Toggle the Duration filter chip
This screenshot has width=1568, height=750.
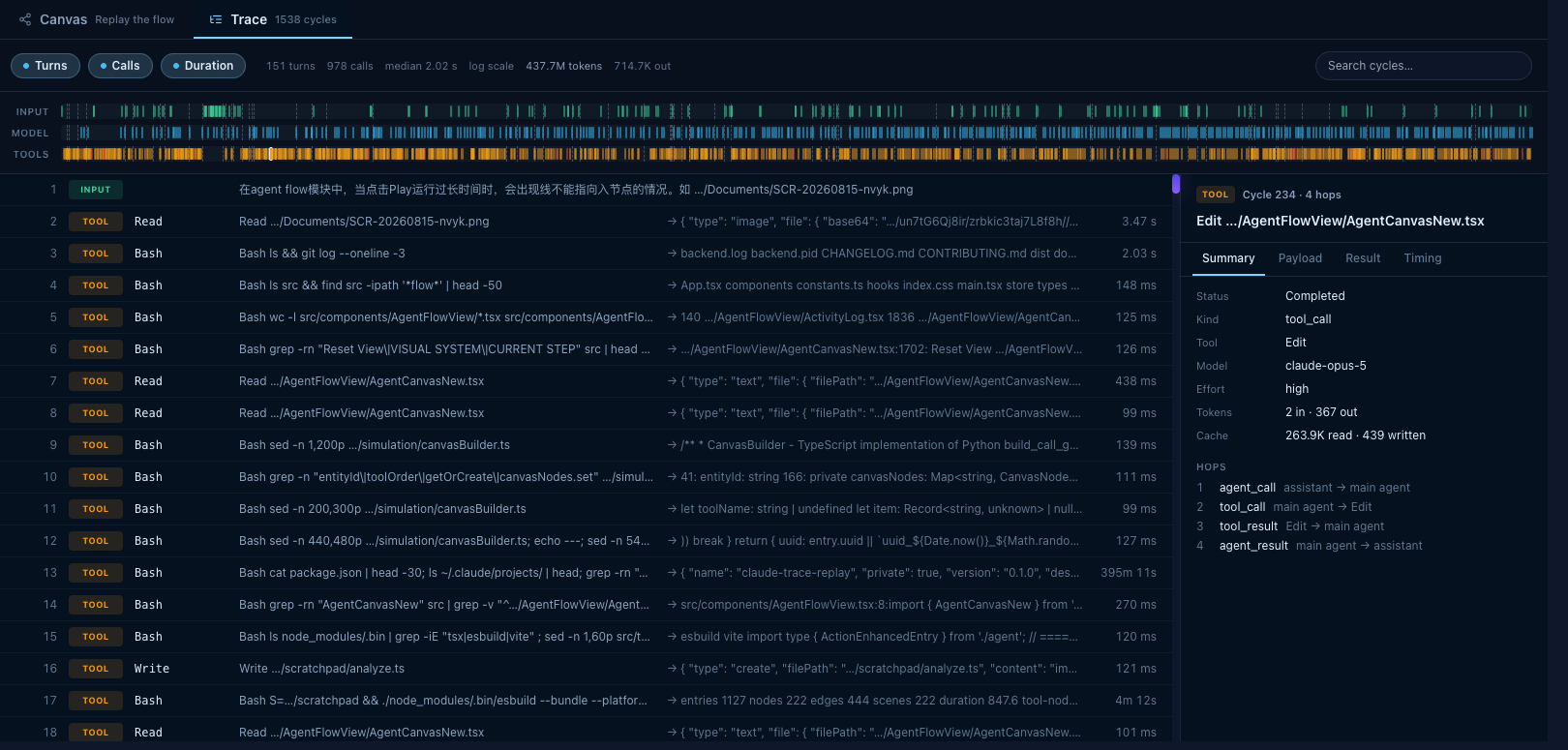203,66
